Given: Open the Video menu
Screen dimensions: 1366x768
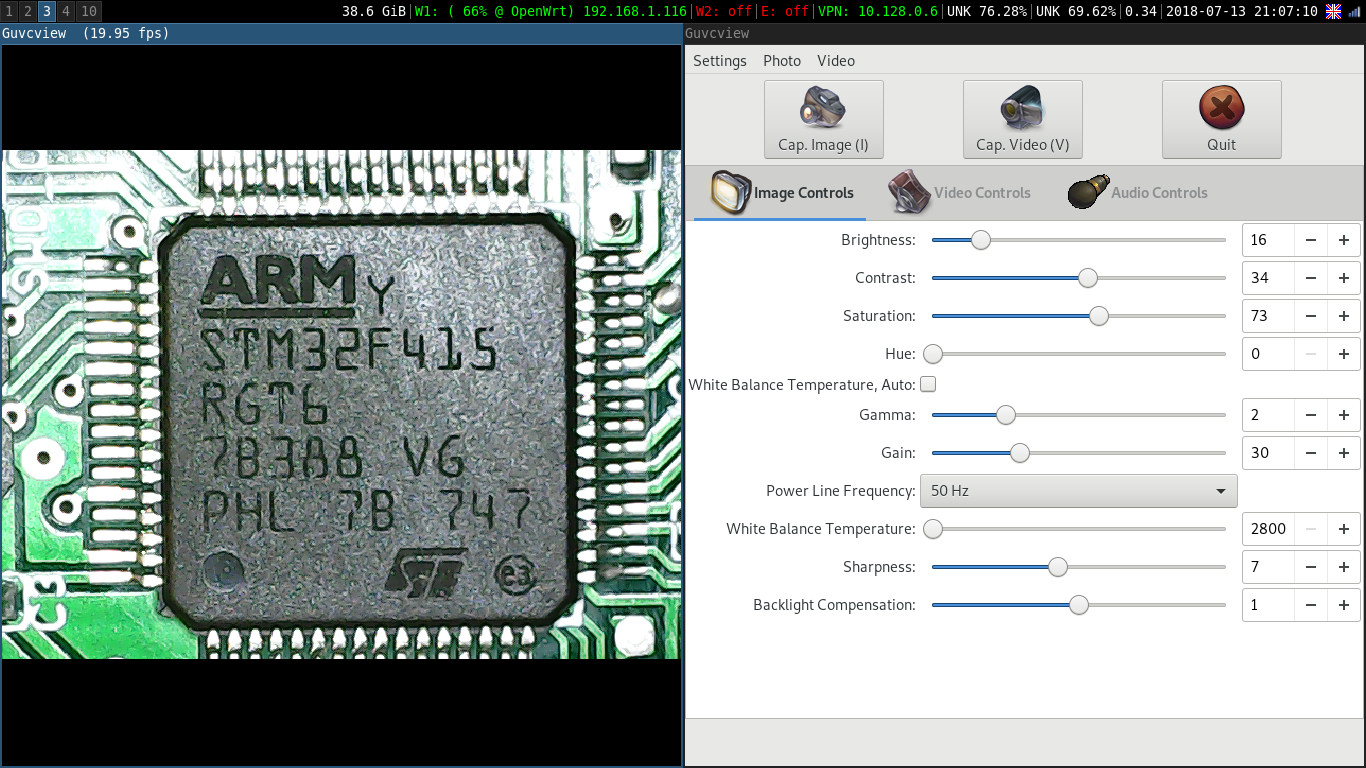Looking at the screenshot, I should click(x=836, y=61).
